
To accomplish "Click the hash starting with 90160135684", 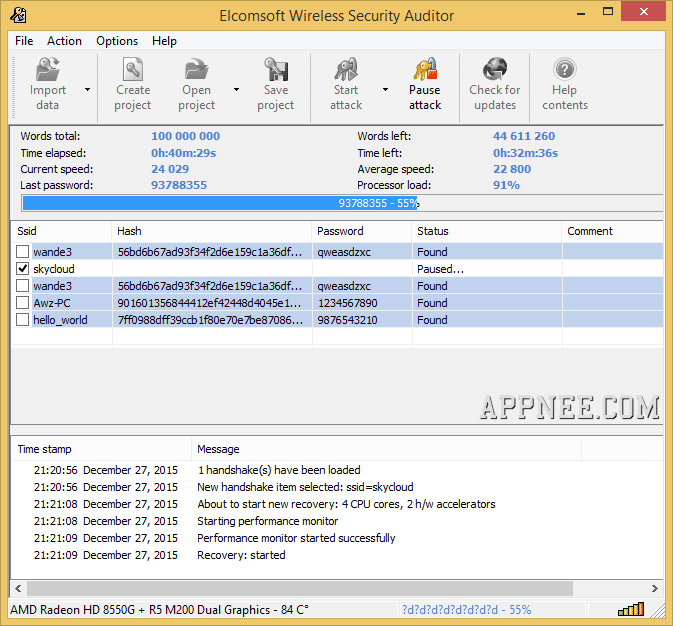I will (x=209, y=303).
